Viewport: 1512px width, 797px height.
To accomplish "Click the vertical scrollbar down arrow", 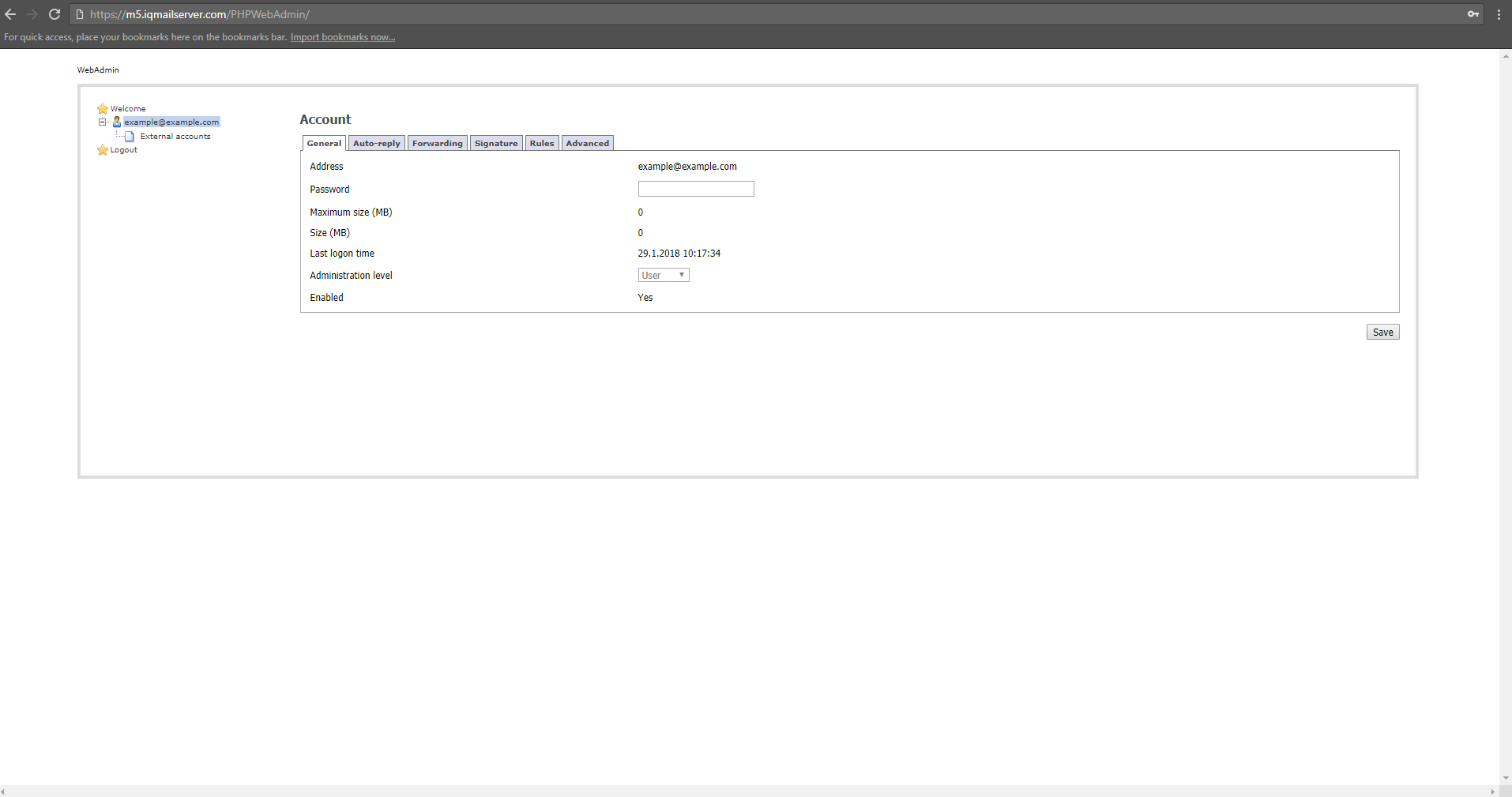I will [1506, 778].
